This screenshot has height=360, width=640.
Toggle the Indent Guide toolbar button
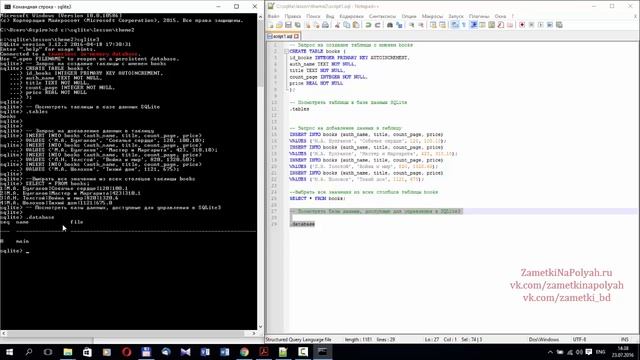coord(473,25)
